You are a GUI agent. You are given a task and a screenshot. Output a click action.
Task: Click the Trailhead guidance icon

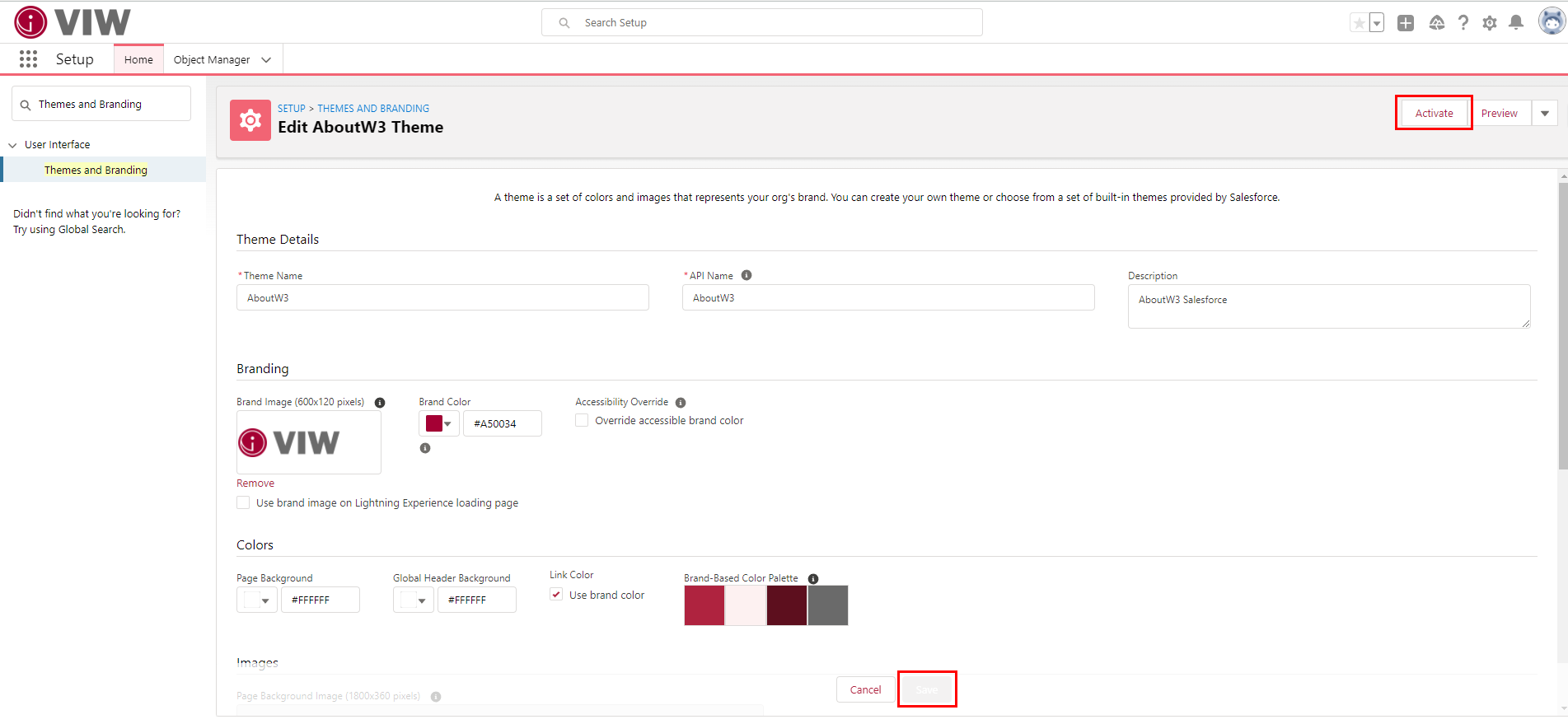(x=1437, y=23)
